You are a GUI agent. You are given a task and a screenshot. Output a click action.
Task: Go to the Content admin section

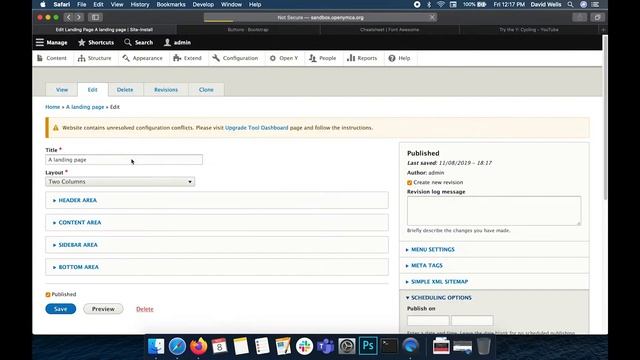(51, 58)
